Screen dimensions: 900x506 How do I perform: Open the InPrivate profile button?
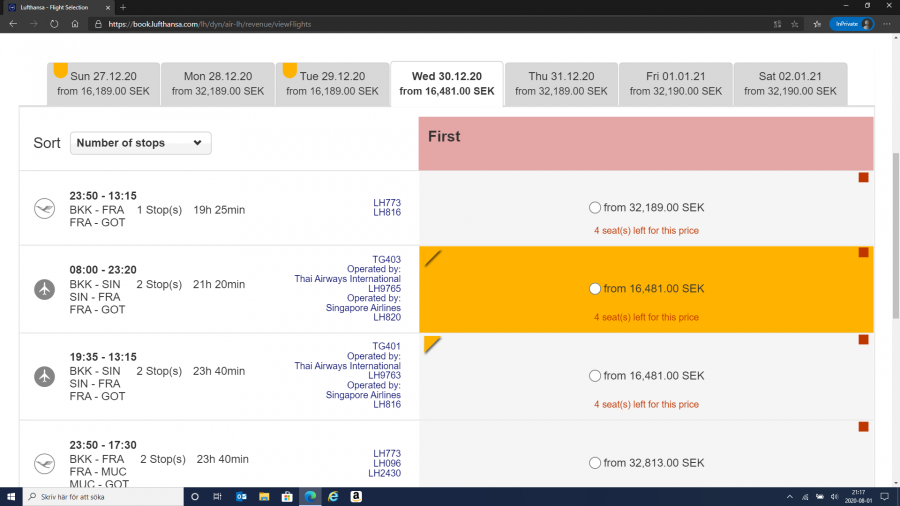[x=852, y=24]
